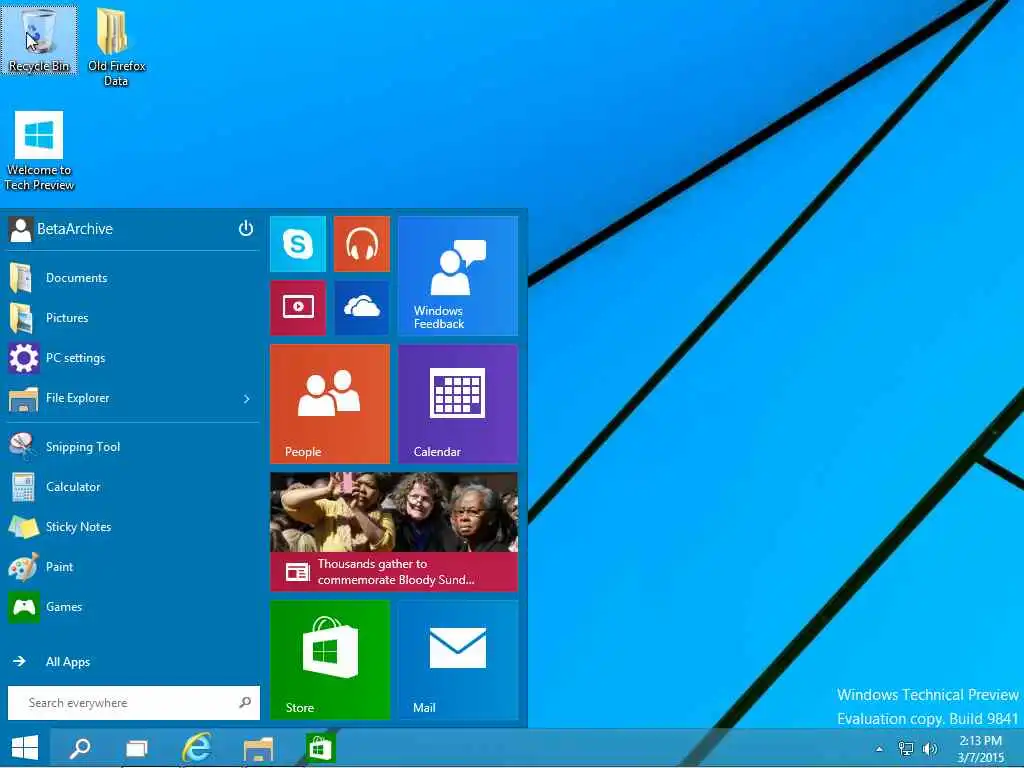Launch Internet Explorer from taskbar

(197, 748)
